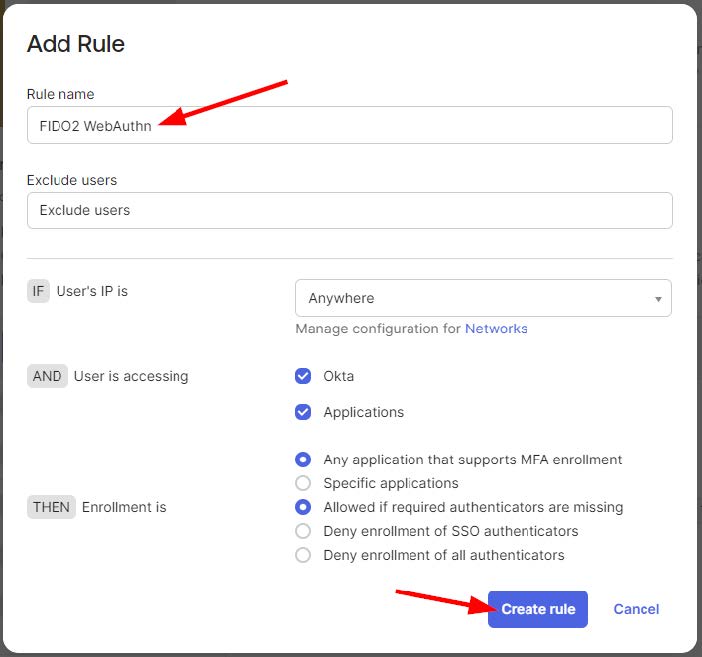This screenshot has height=657, width=702.
Task: Select 'Deny enrollment of all authenticators'
Action: pyautogui.click(x=303, y=555)
